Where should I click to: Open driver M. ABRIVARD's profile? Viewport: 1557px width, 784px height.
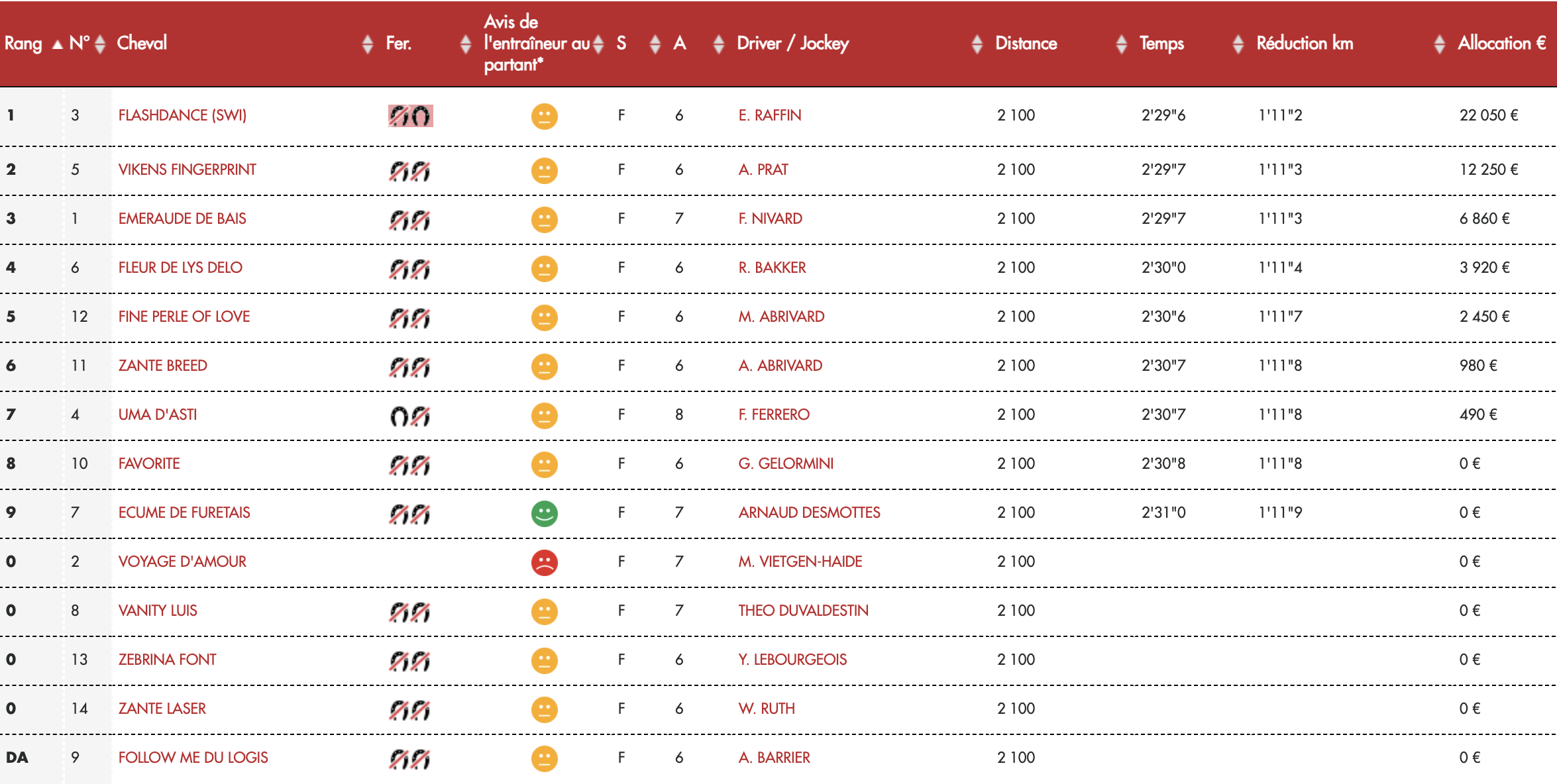click(781, 317)
